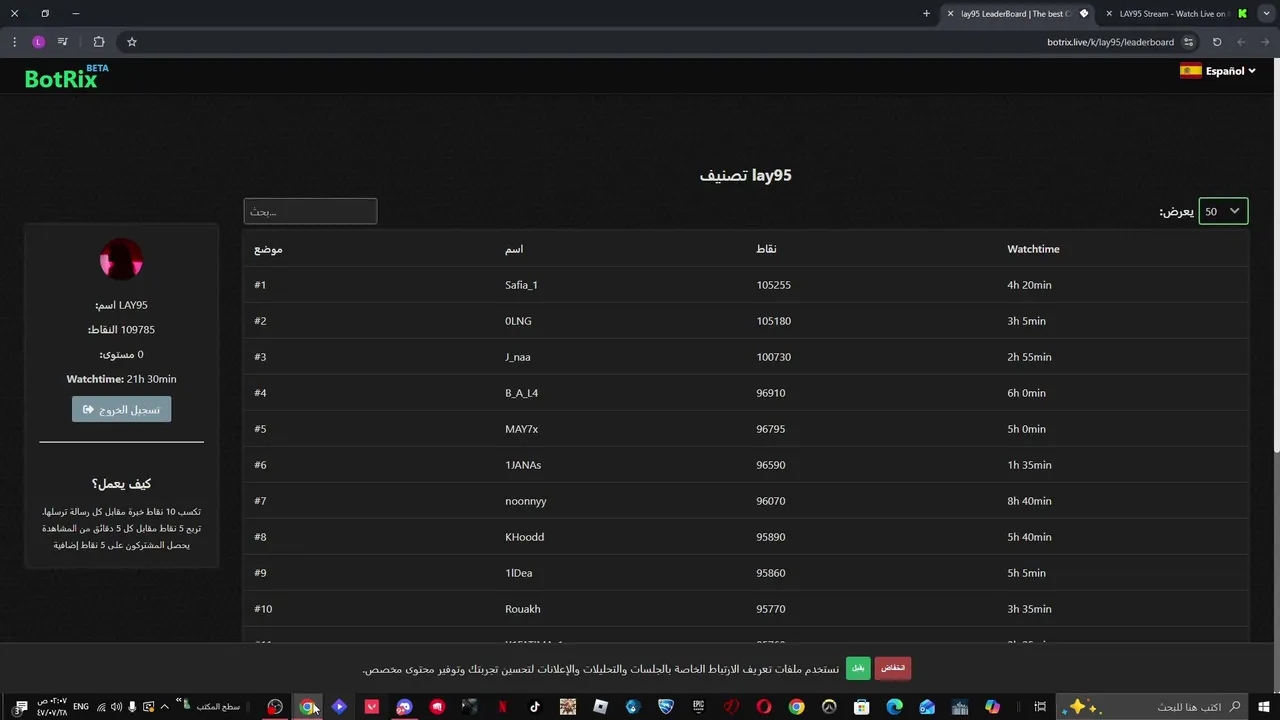Bookmark this page with the star icon

point(131,42)
